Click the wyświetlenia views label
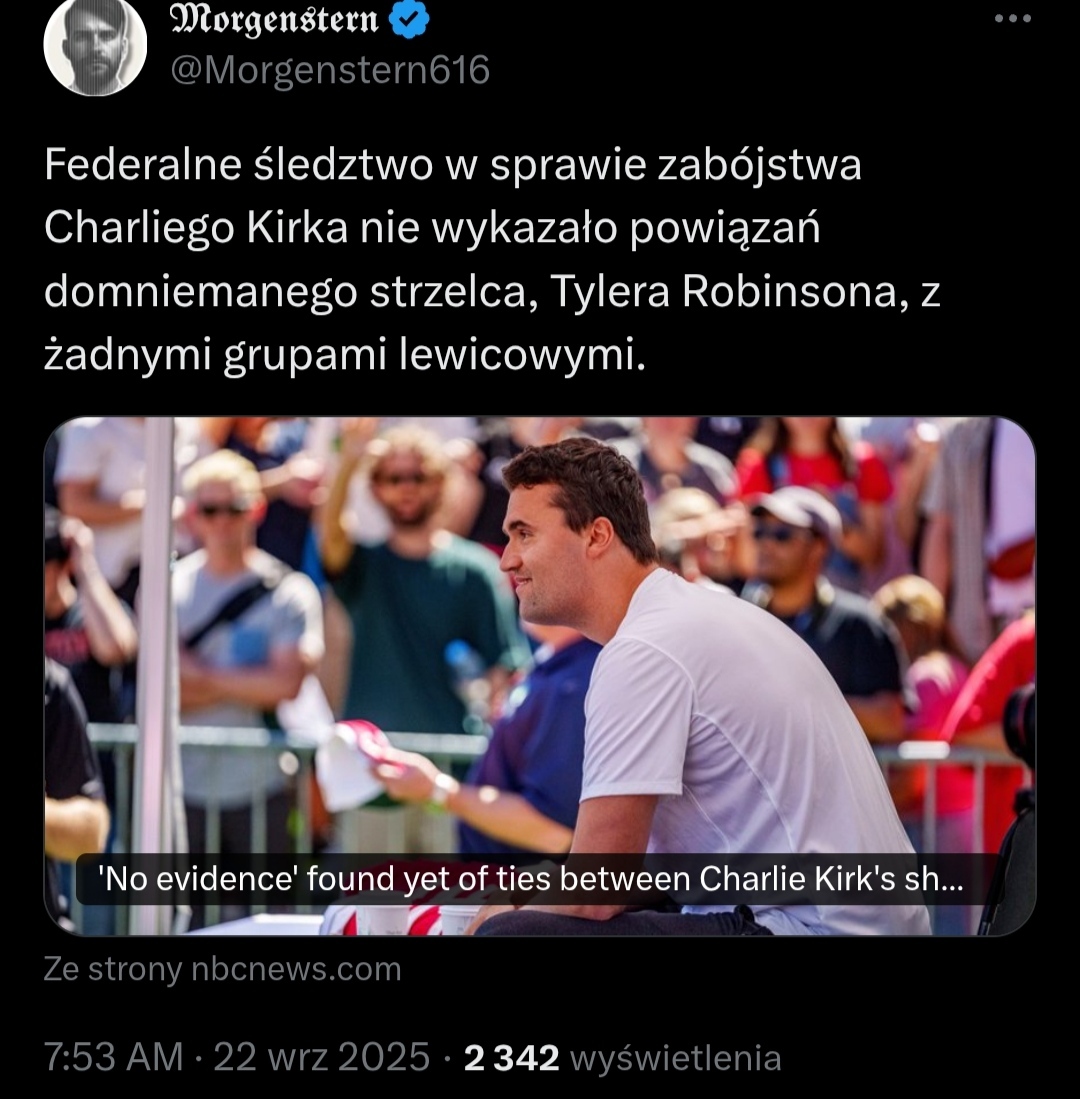Image resolution: width=1080 pixels, height=1099 pixels. [676, 1058]
